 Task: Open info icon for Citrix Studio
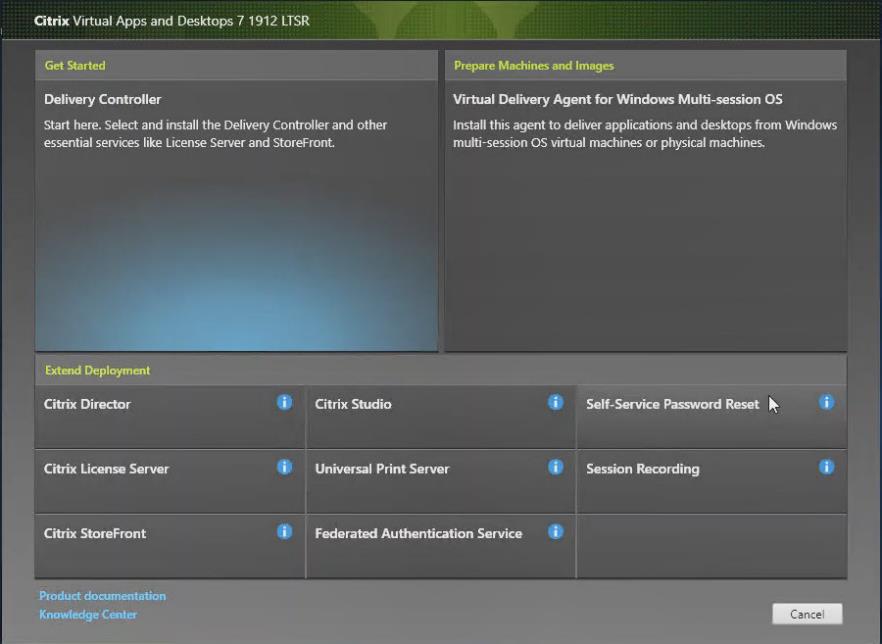click(x=555, y=402)
